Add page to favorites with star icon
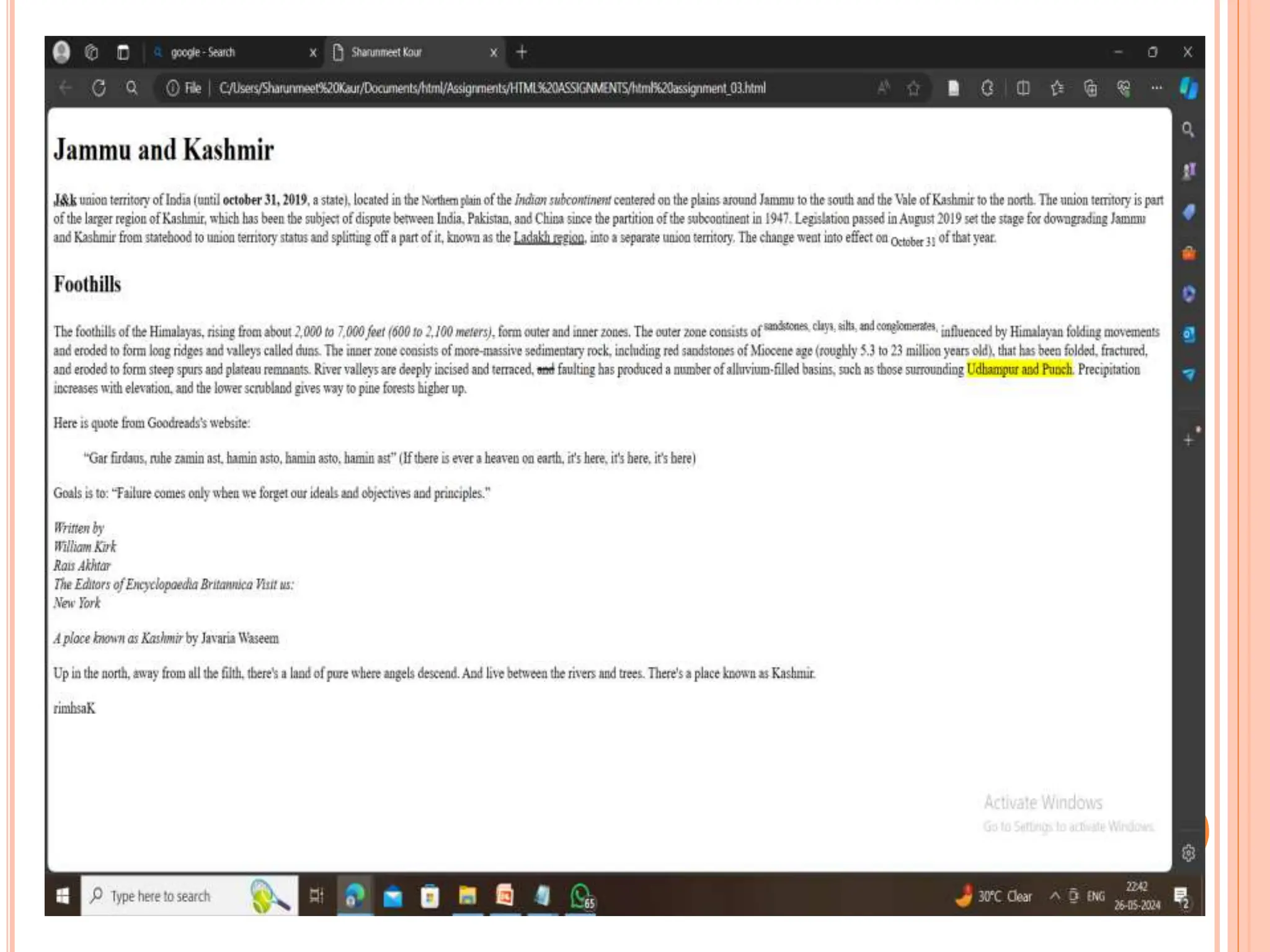 pos(913,89)
